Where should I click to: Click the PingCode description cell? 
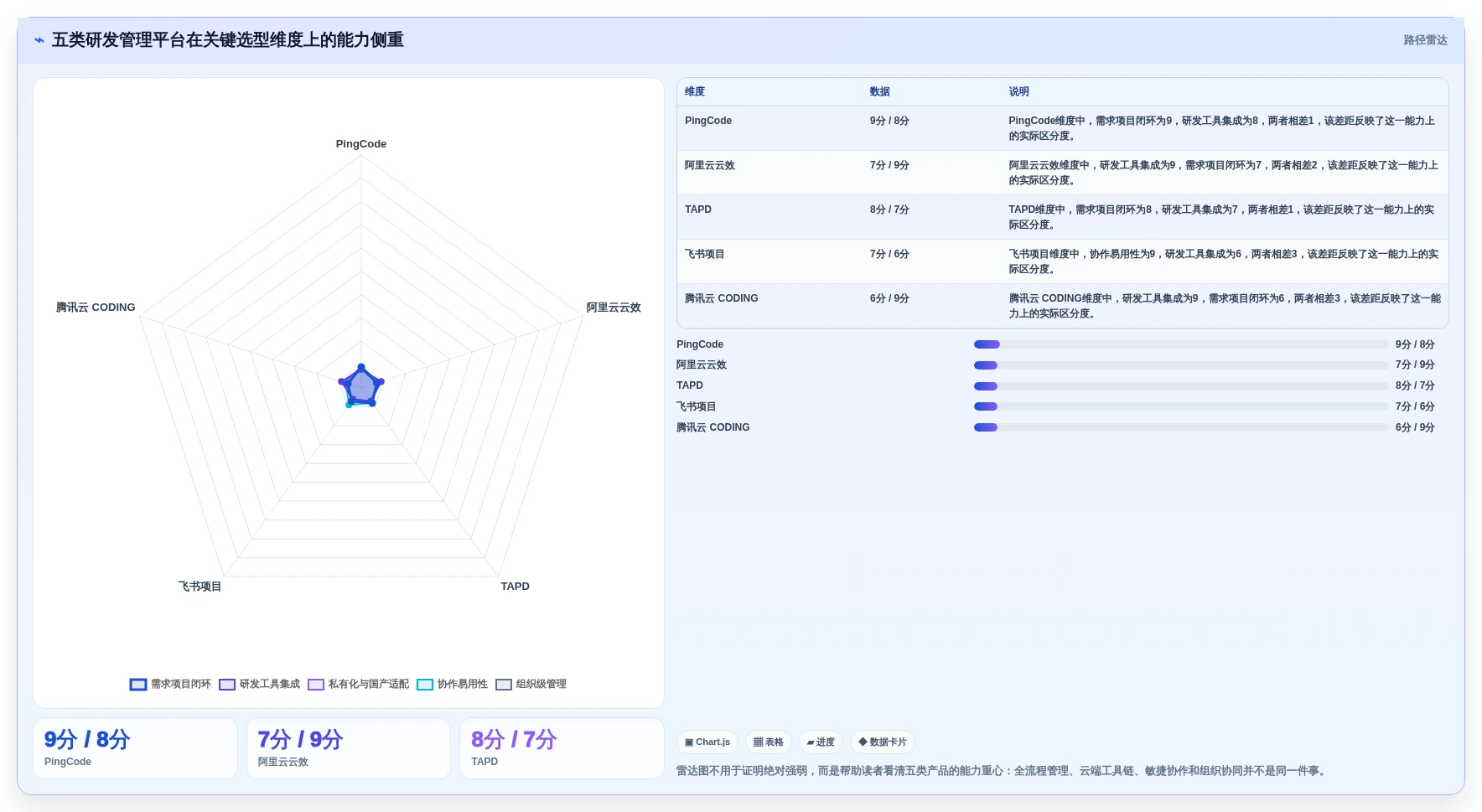click(x=1223, y=128)
